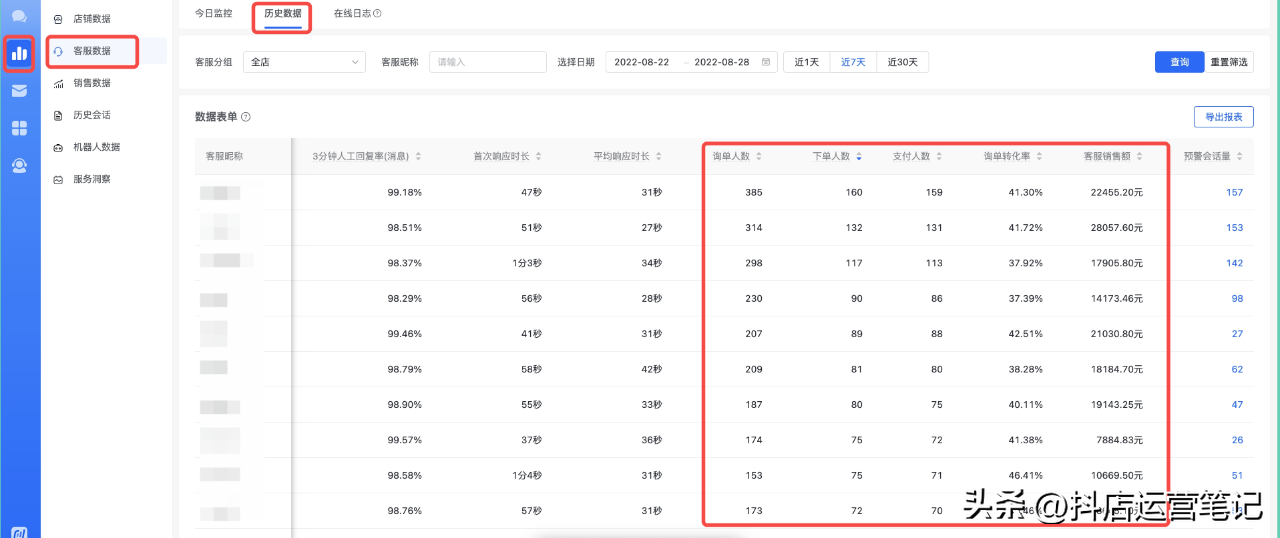1280x538 pixels.
Task: Select the 近30天 quick range
Action: tap(903, 62)
